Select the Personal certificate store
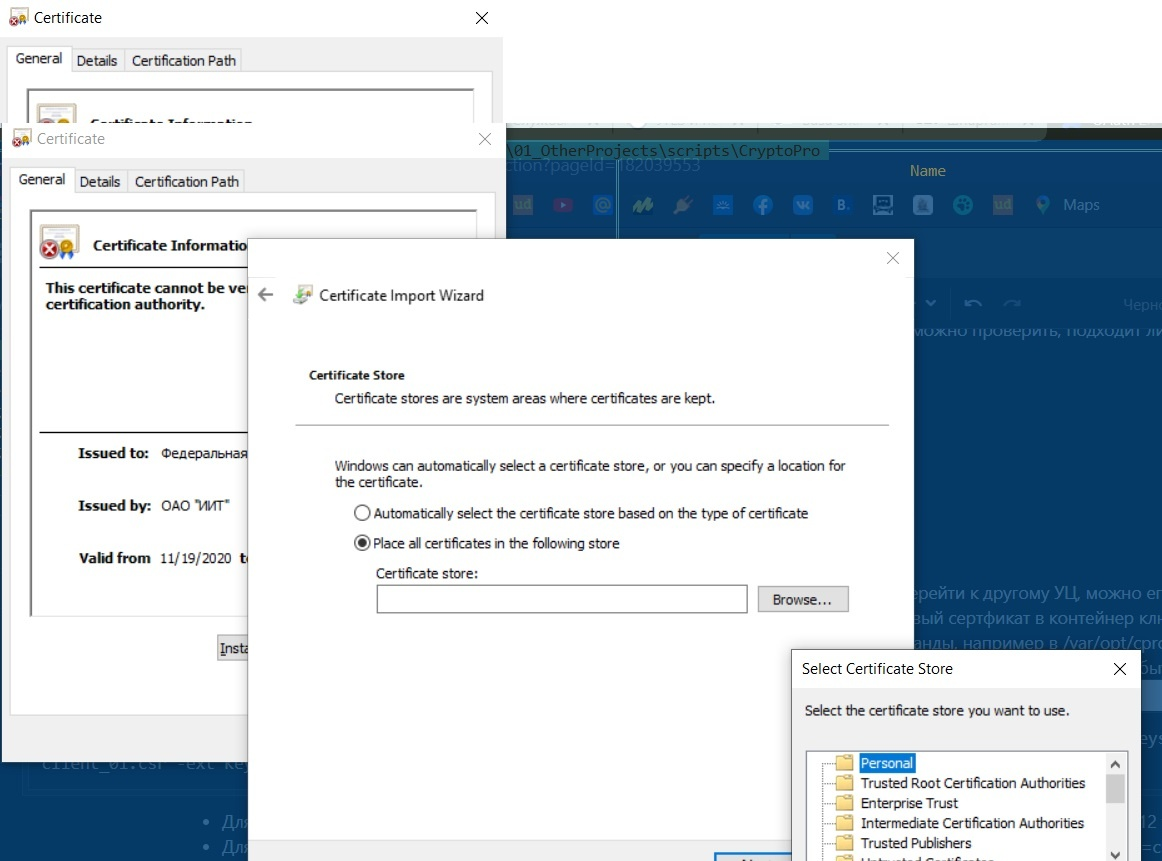The width and height of the screenshot is (1162, 861). pos(887,763)
